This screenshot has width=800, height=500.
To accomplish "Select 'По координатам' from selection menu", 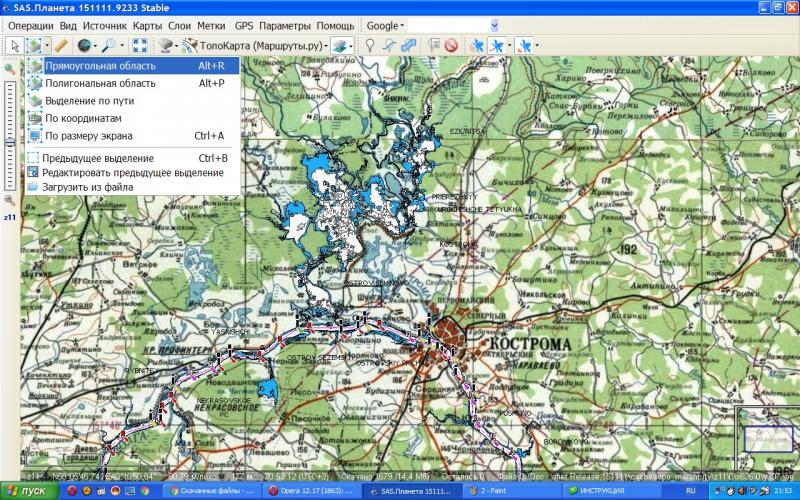I will [83, 118].
